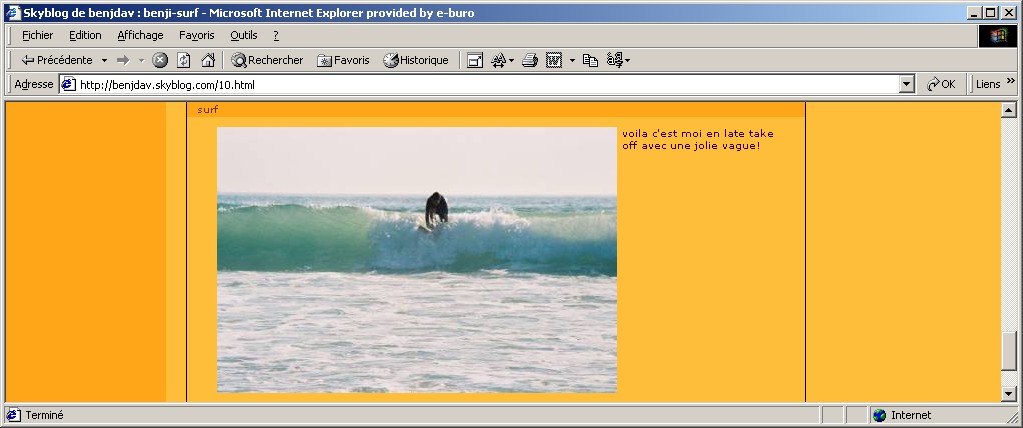The image size is (1023, 428).
Task: Click the forward arrow button
Action: [x=123, y=60]
